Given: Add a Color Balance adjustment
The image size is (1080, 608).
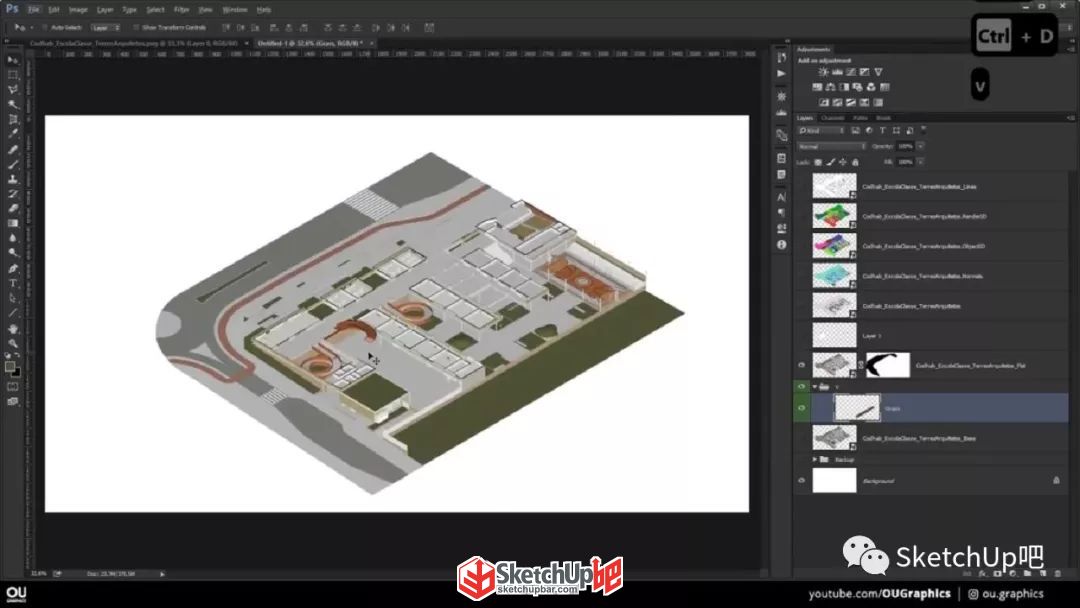Looking at the screenshot, I should point(831,87).
